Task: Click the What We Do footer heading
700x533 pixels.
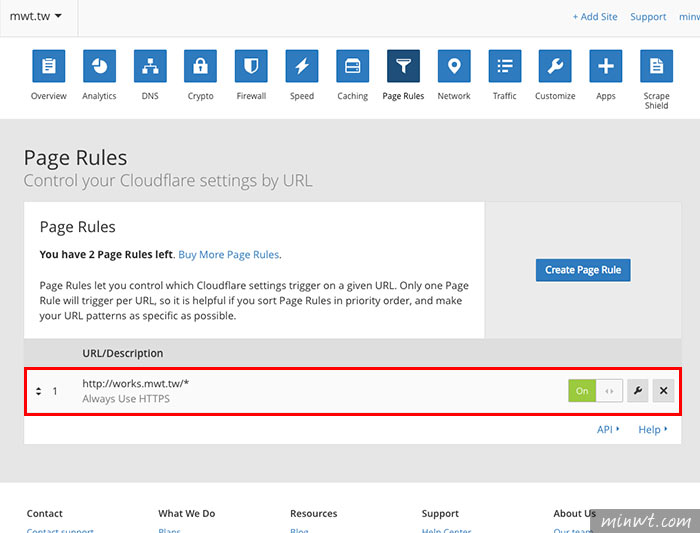Action: click(x=187, y=513)
